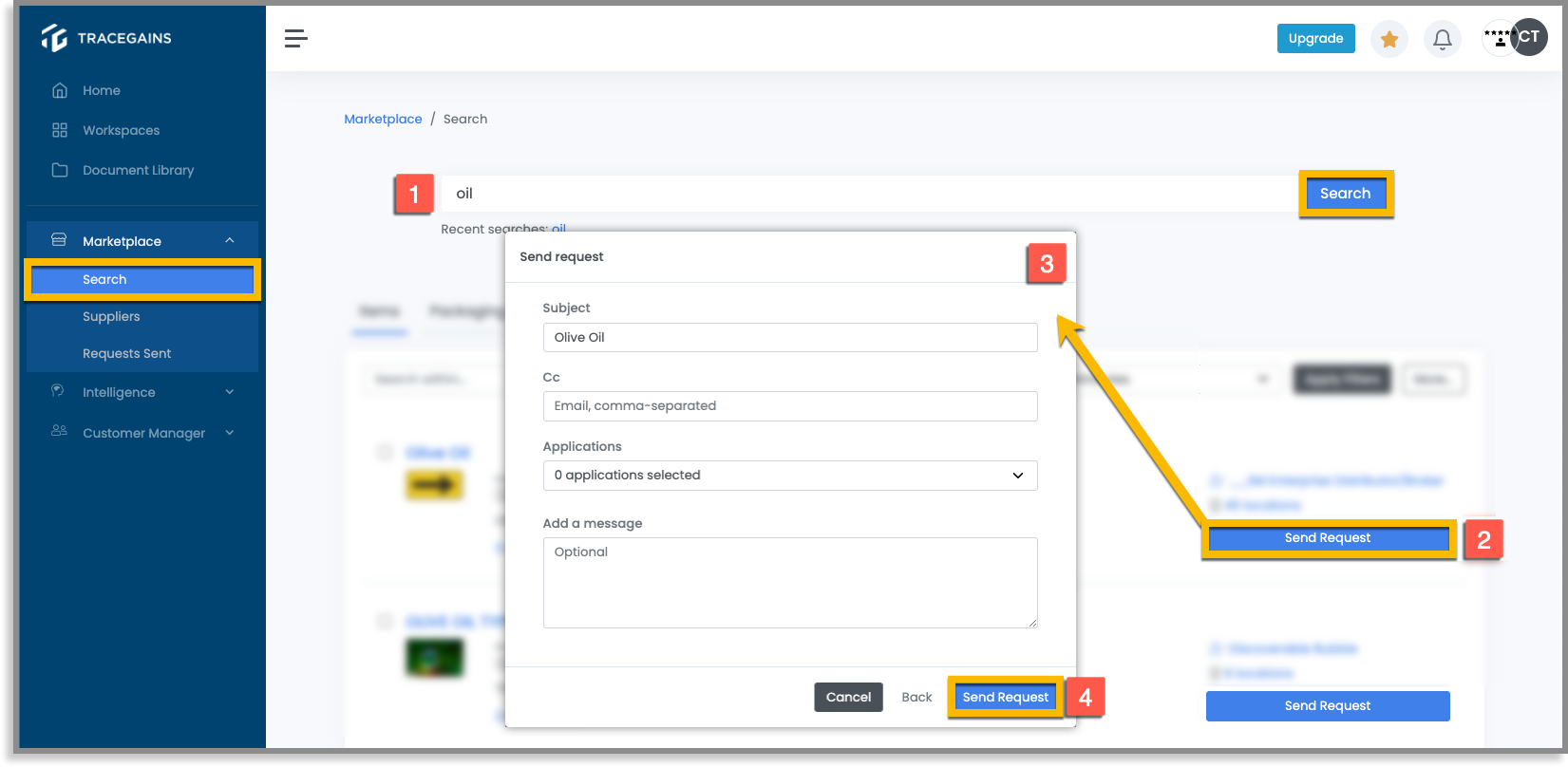The width and height of the screenshot is (1568, 767).
Task: Open Requests Sent in sidebar
Action: 127,353
